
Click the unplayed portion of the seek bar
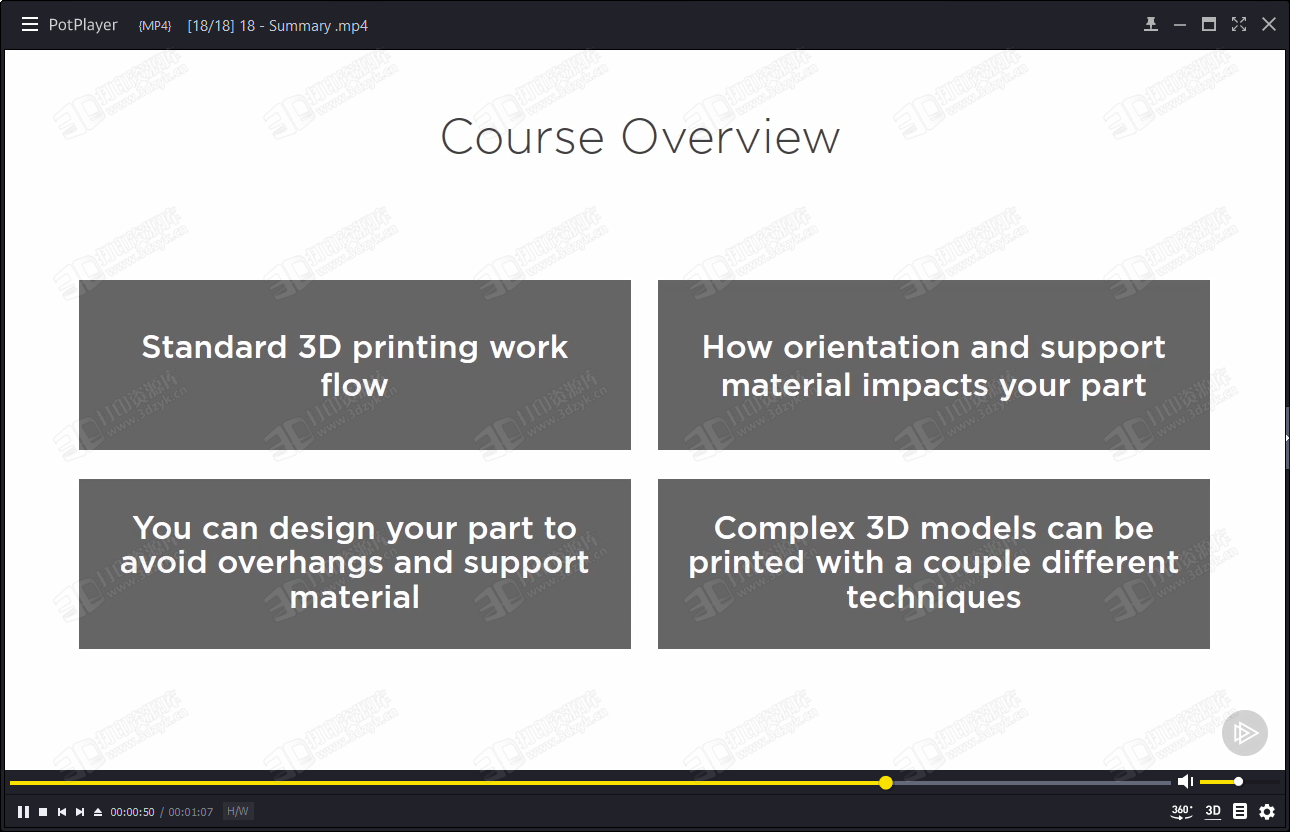[1032, 782]
